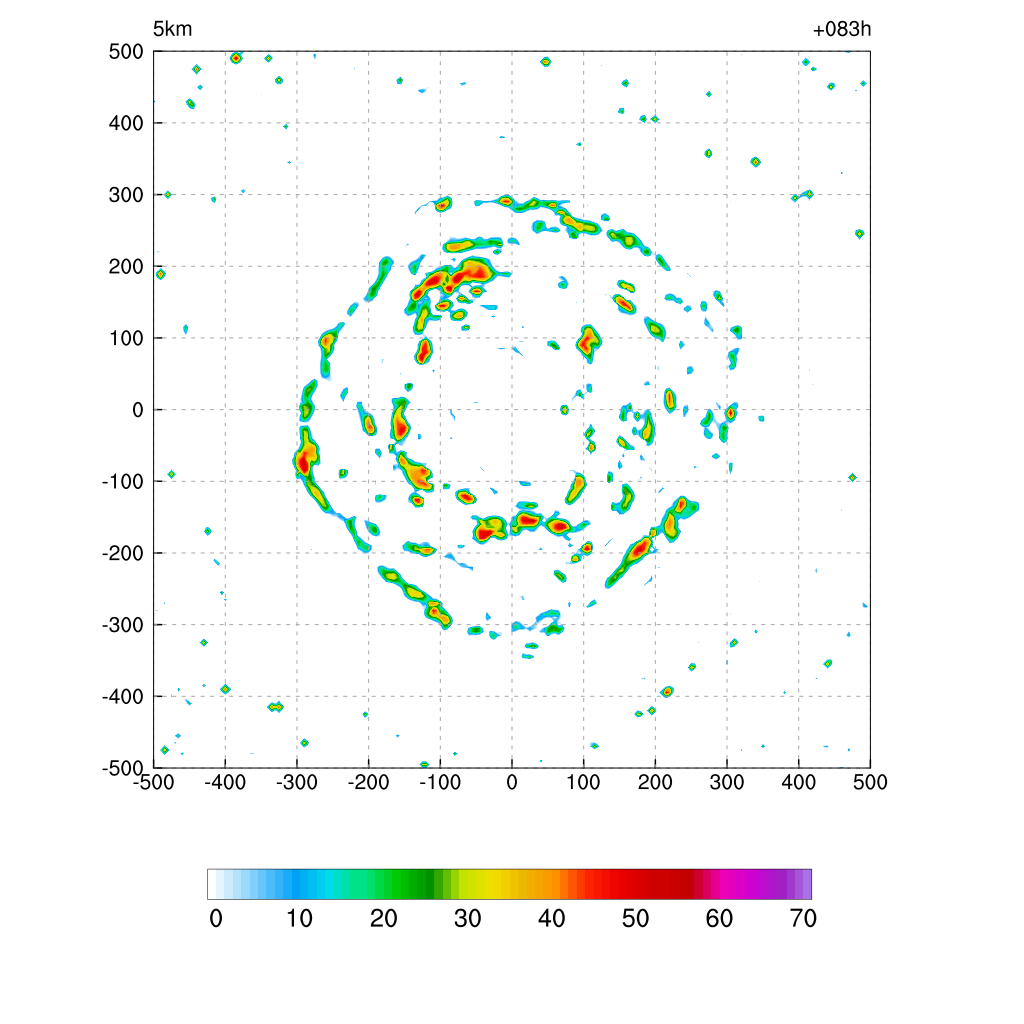1024x1024 pixels.
Task: Click the y-axis tick label '-200'
Action: coord(123,553)
